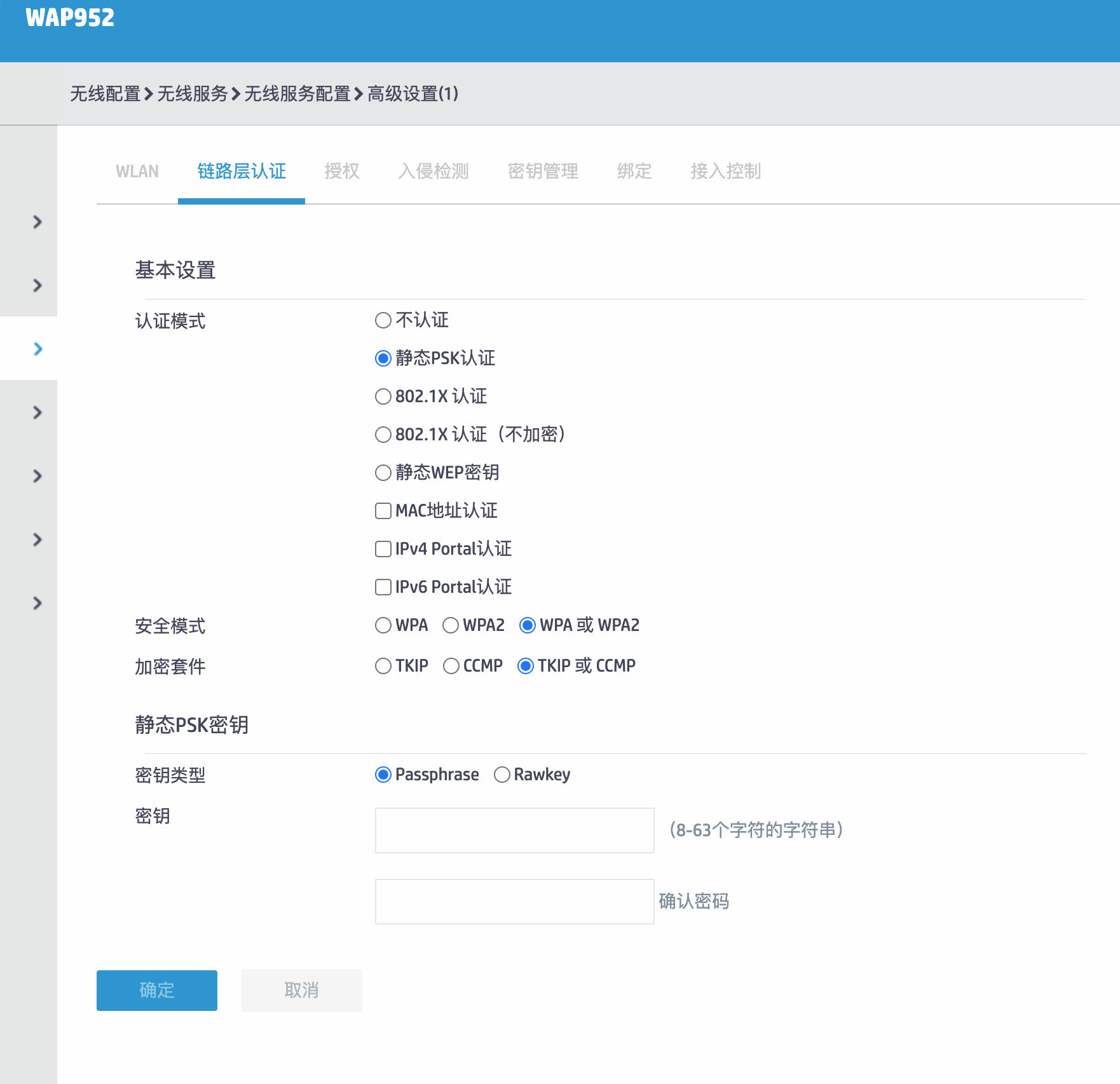Switch to the WLAN tab
This screenshot has height=1084, width=1120.
coord(137,172)
